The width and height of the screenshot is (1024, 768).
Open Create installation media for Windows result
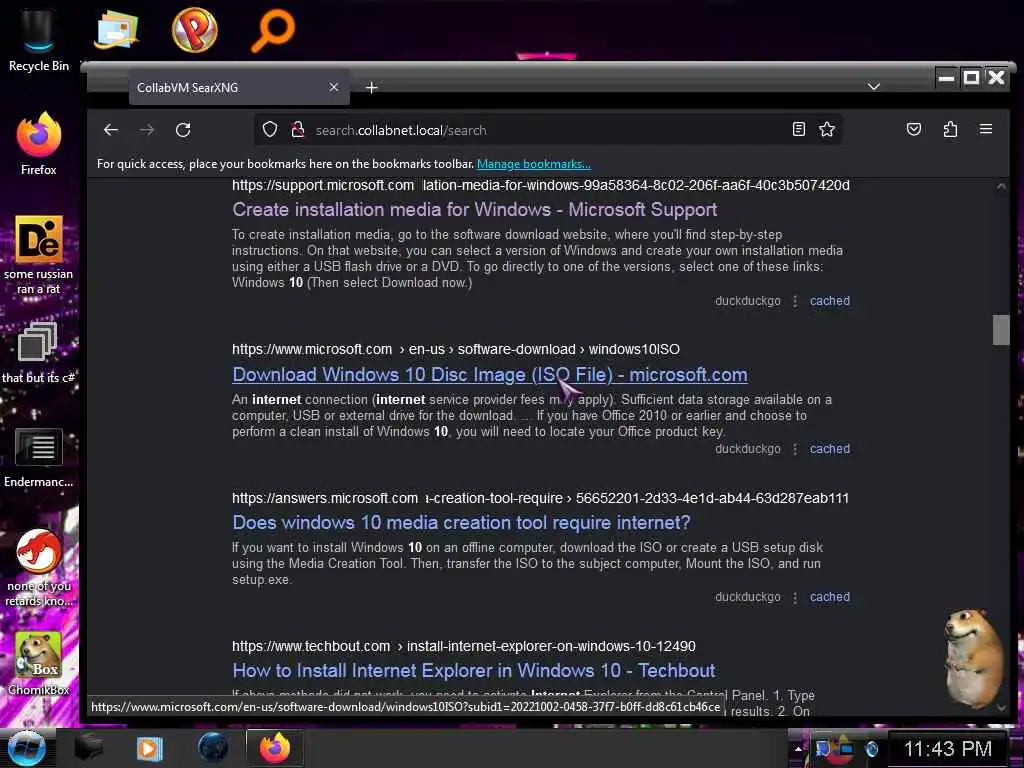click(x=475, y=210)
